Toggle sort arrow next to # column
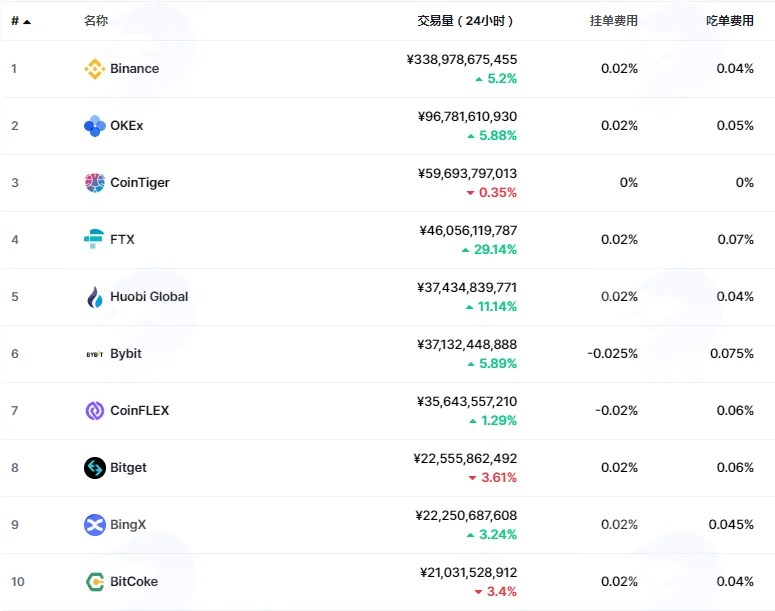 click(x=27, y=22)
